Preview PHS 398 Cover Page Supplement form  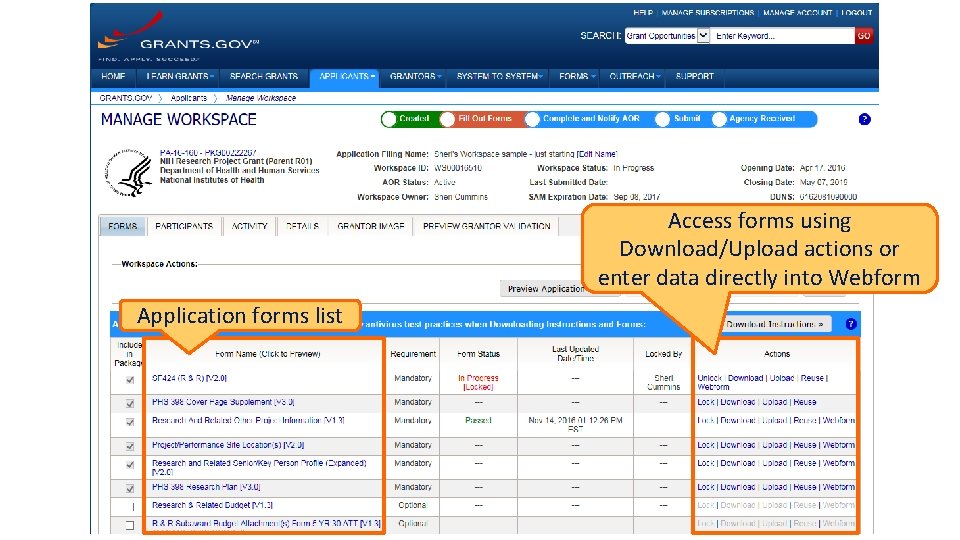click(x=223, y=402)
